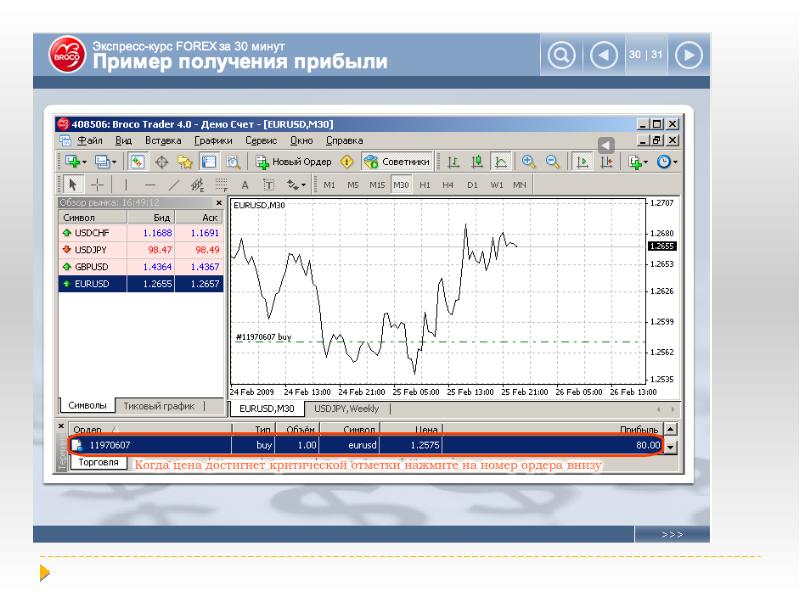Viewport: 800px width, 600px height.
Task: Set timeframe to M15
Action: point(377,185)
